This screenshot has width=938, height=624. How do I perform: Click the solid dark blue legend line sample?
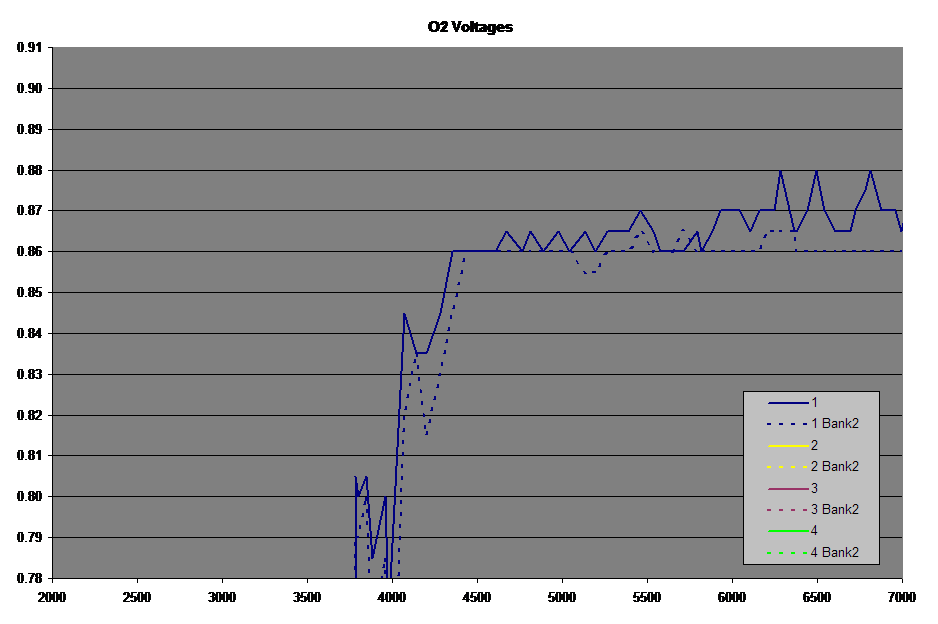pyautogui.click(x=786, y=402)
